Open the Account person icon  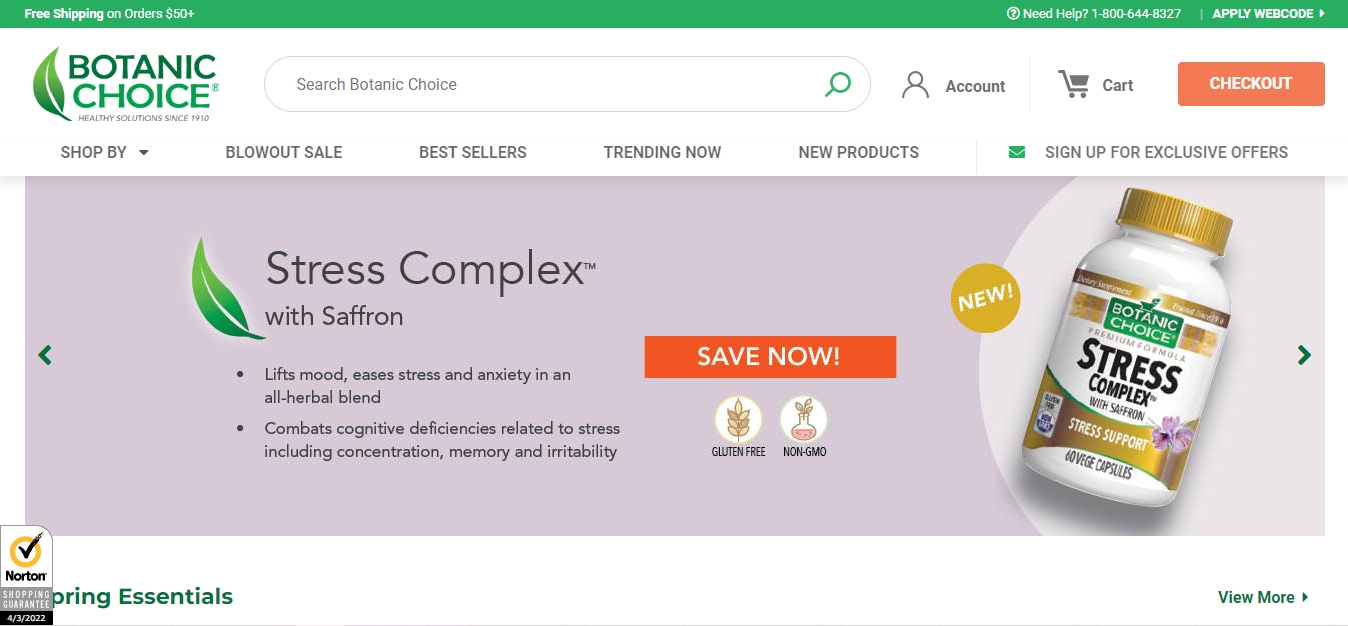coord(915,85)
